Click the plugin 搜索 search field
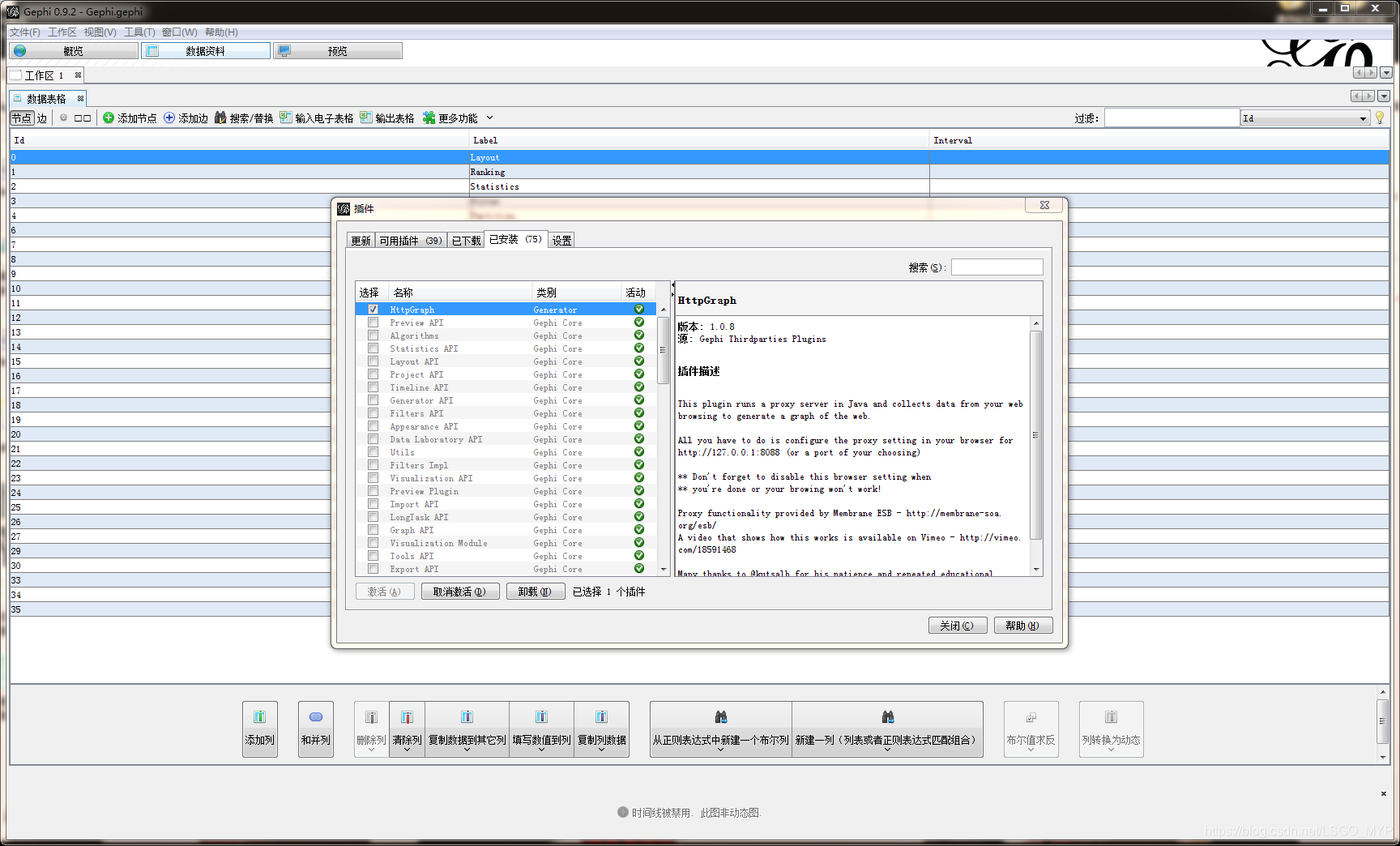Image resolution: width=1400 pixels, height=846 pixels. 997,267
